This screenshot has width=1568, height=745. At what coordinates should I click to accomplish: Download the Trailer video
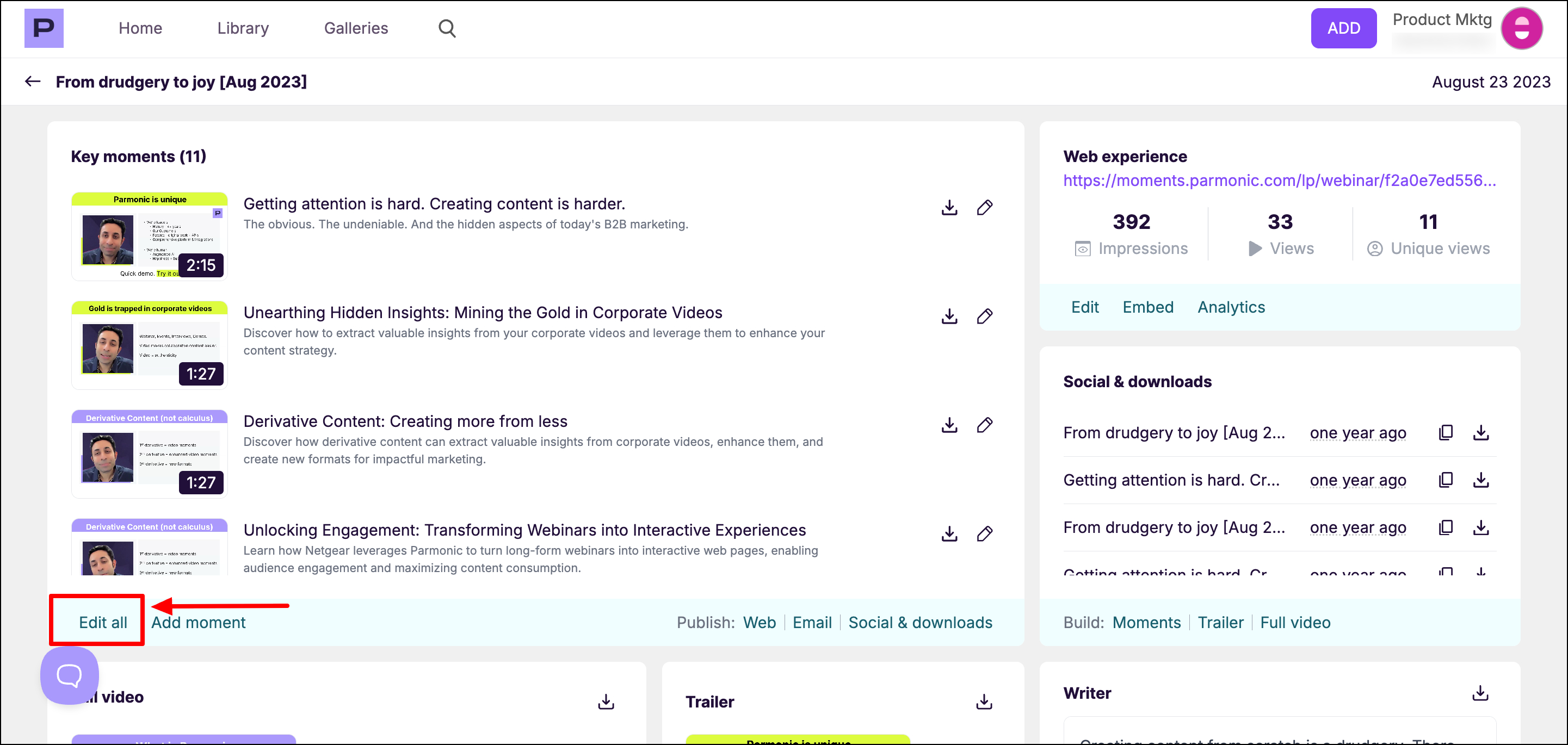tap(984, 702)
